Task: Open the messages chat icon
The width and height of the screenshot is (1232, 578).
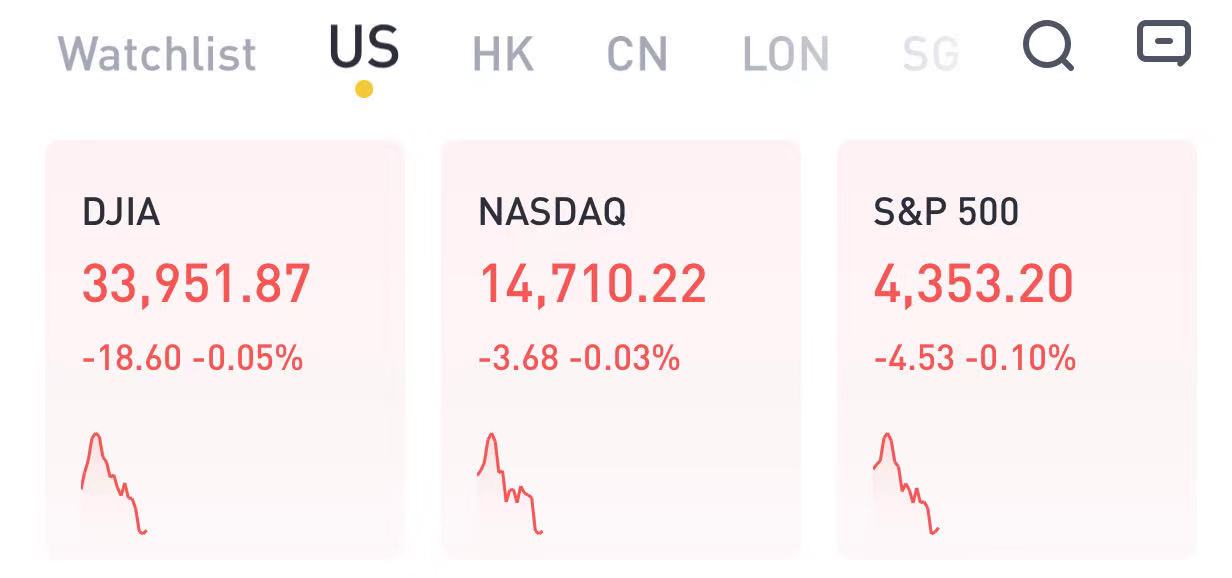Action: pyautogui.click(x=1164, y=43)
